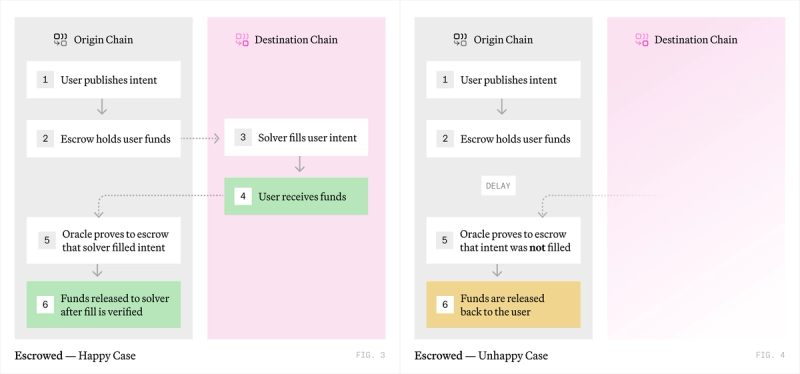Click the pink Destination Chain icon in Fig. 3

pyautogui.click(x=242, y=40)
